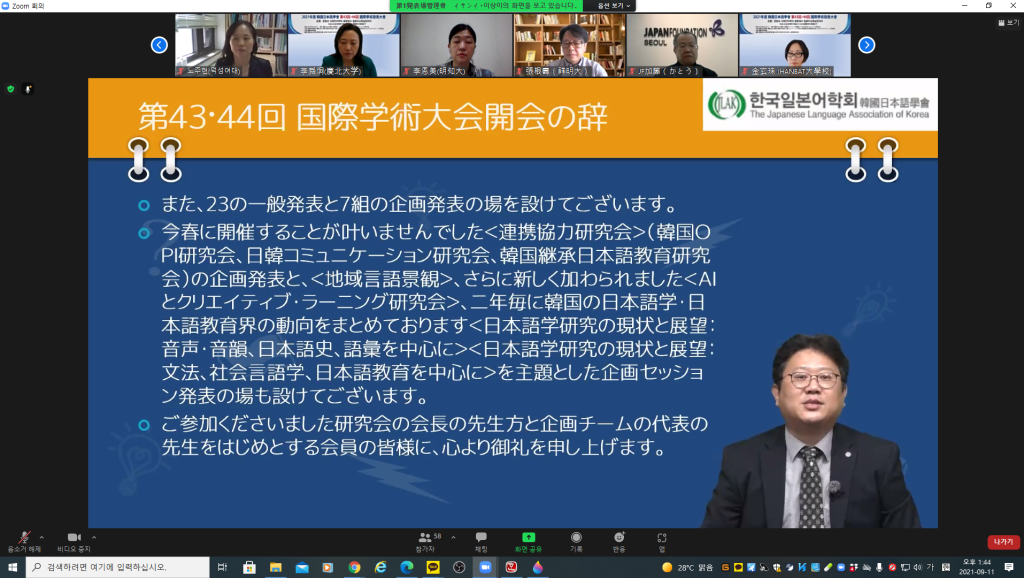The height and width of the screenshot is (578, 1024).
Task: Open the reactions menu
Action: [619, 540]
